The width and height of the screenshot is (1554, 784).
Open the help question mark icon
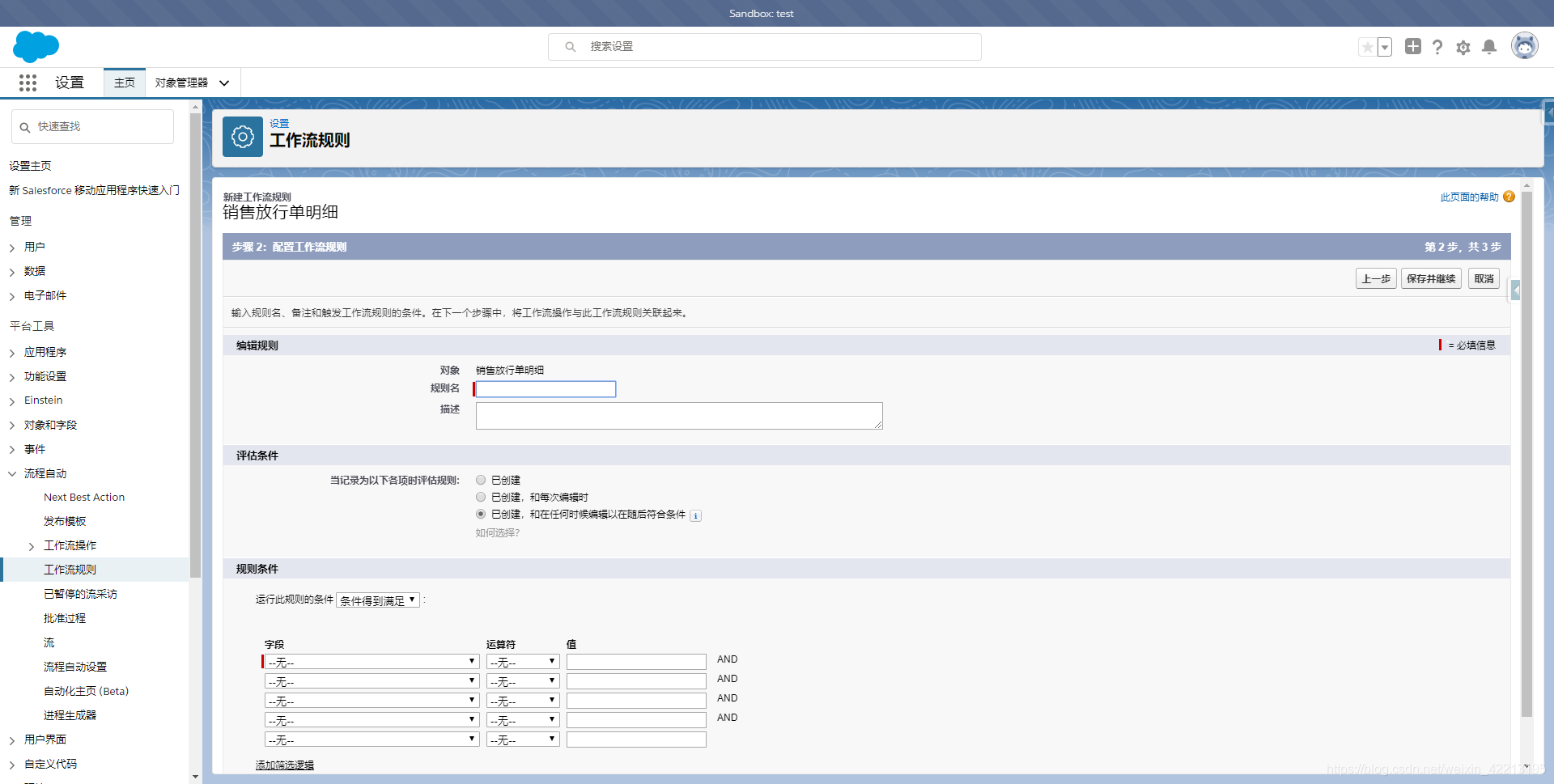tap(1437, 47)
